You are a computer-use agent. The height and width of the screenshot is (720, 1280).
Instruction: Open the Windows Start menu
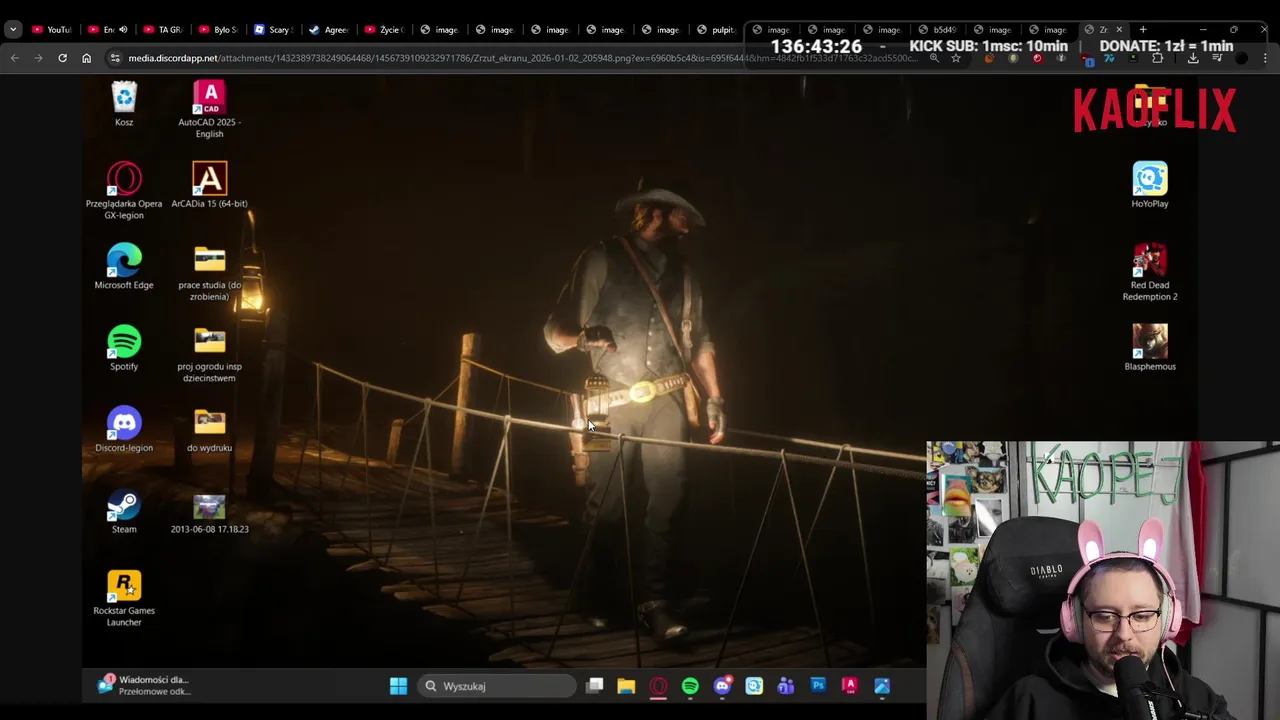click(398, 686)
